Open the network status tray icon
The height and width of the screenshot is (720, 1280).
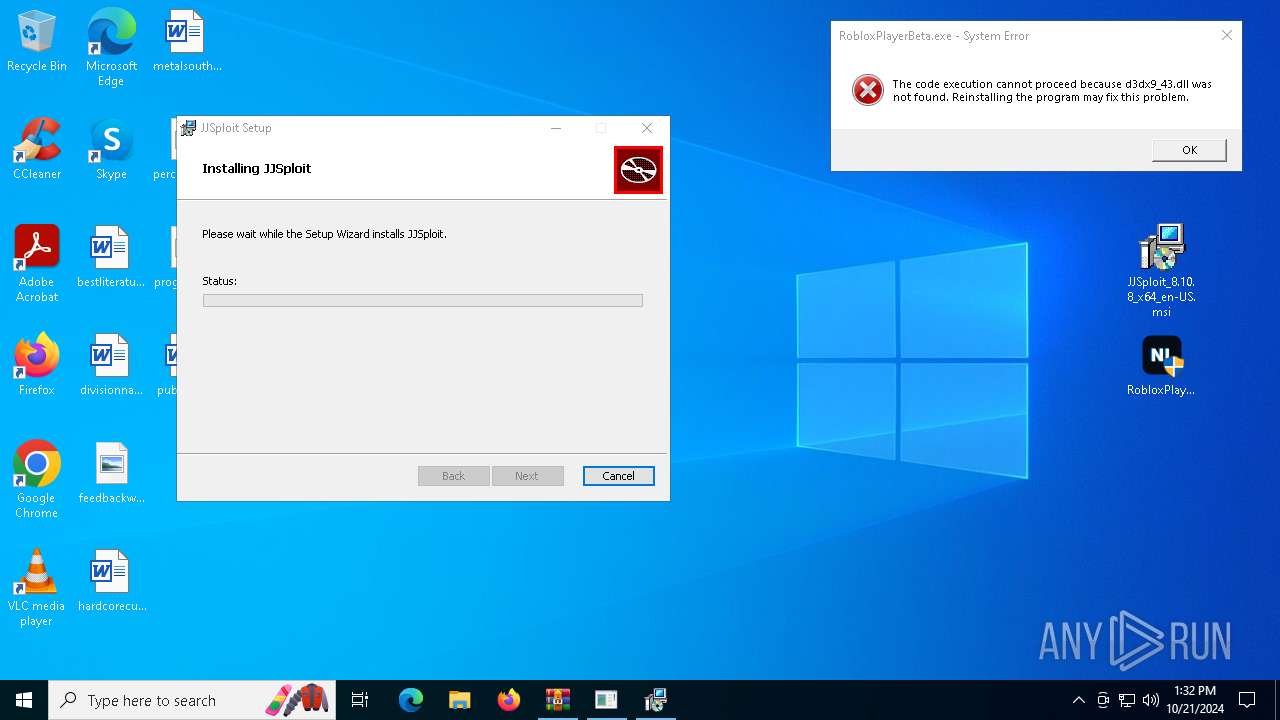tap(1127, 700)
